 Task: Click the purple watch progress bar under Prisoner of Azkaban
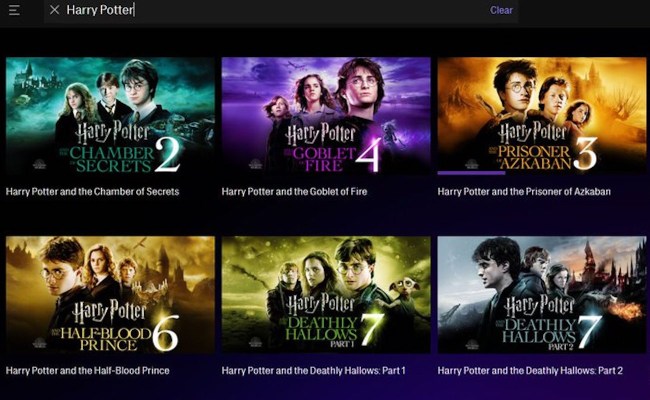[471, 172]
